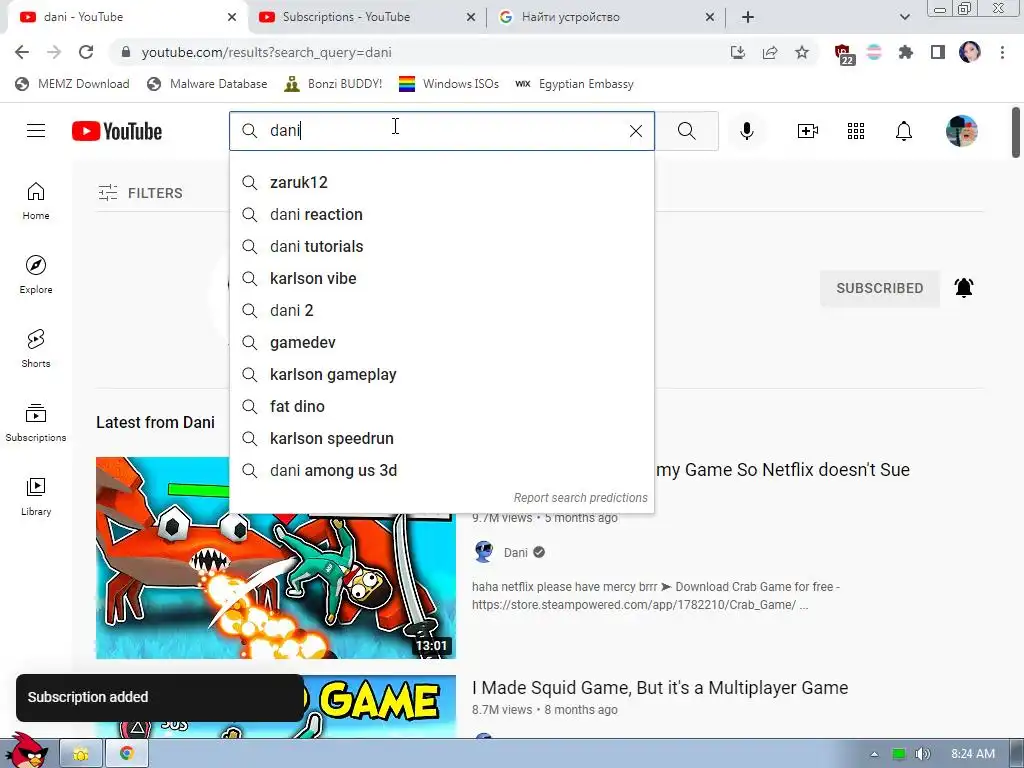
Task: Clear the search box with the X
Action: pos(635,131)
